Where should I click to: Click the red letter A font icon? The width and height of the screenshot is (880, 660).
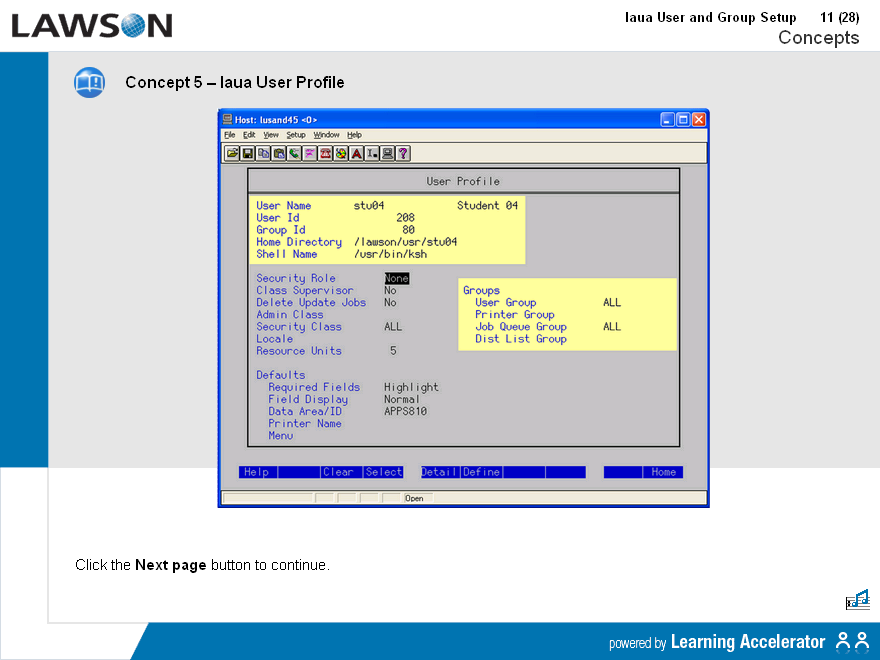(356, 153)
